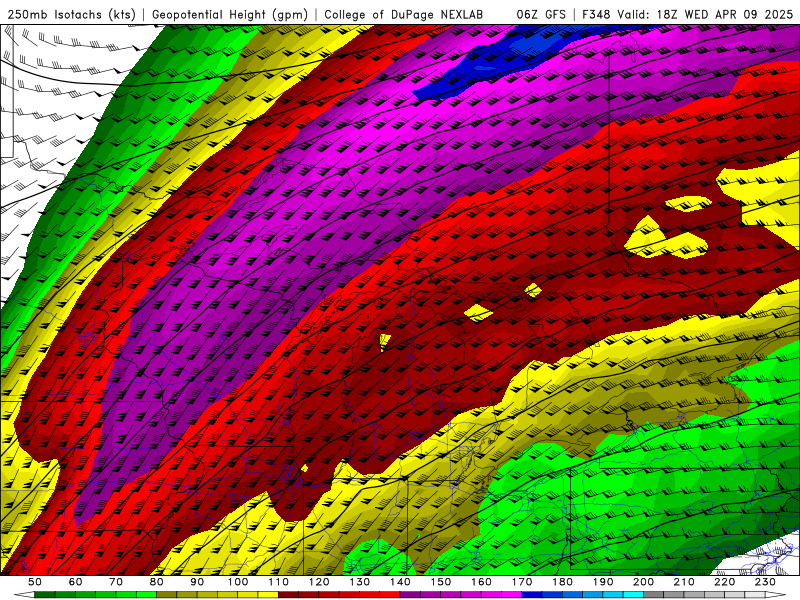Click the 'F348' forecast hour label

coord(596,15)
